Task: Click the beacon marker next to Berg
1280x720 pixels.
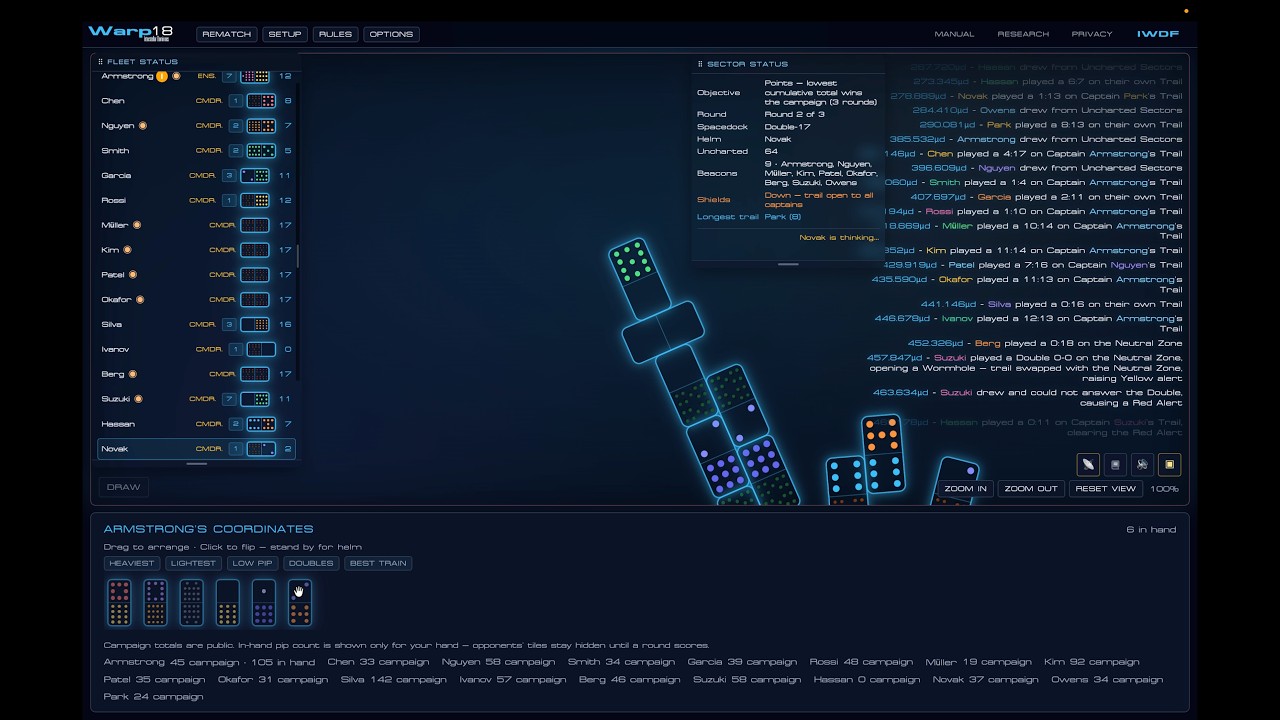Action: pos(134,374)
